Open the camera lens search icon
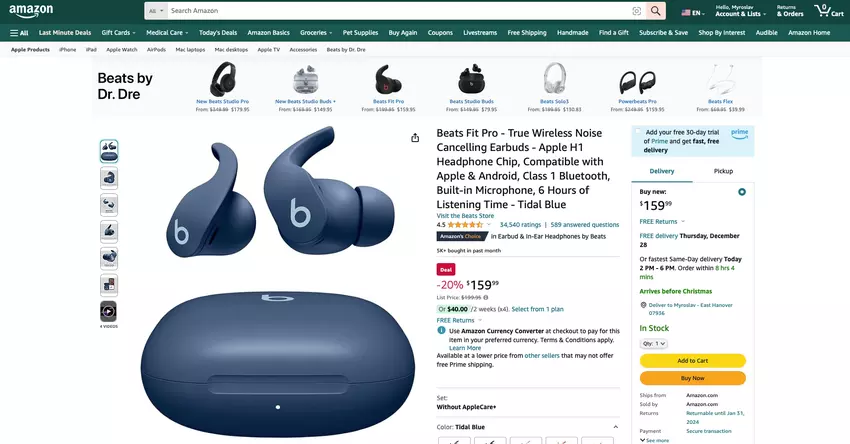Viewport: 850px width, 444px height. click(x=636, y=11)
